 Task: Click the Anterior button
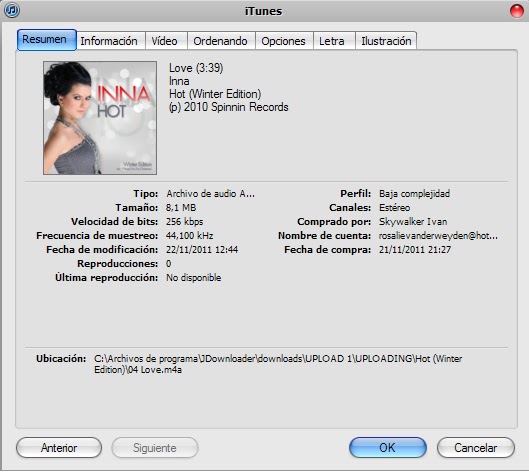[x=59, y=448]
